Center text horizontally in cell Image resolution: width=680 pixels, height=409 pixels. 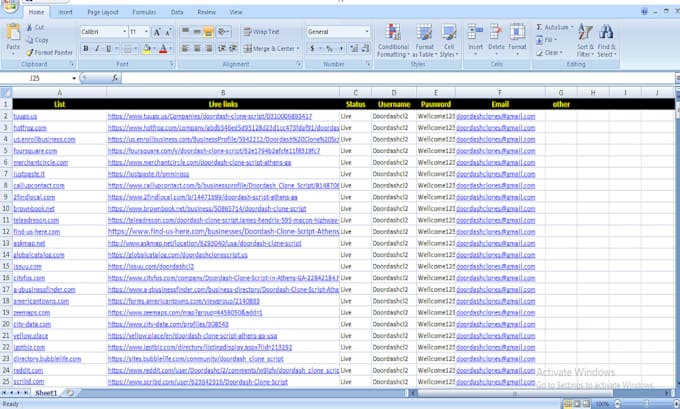pos(197,48)
